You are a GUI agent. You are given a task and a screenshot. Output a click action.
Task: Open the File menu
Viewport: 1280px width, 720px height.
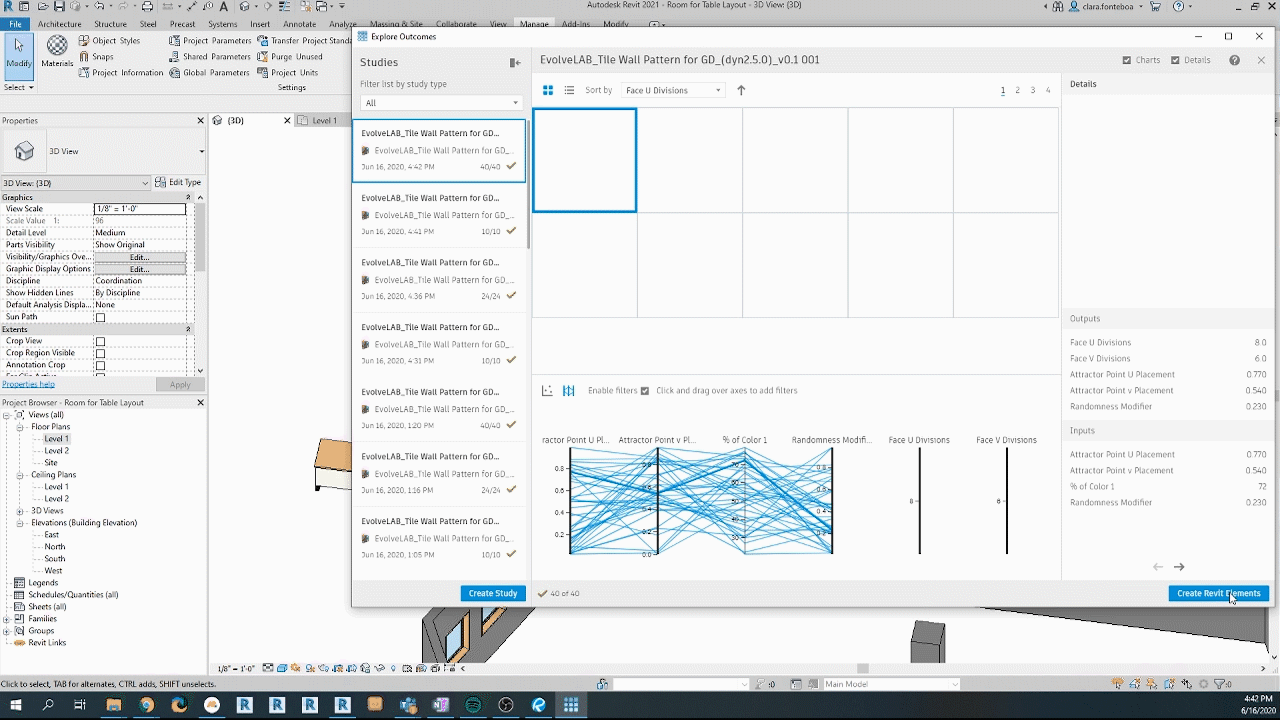(15, 23)
